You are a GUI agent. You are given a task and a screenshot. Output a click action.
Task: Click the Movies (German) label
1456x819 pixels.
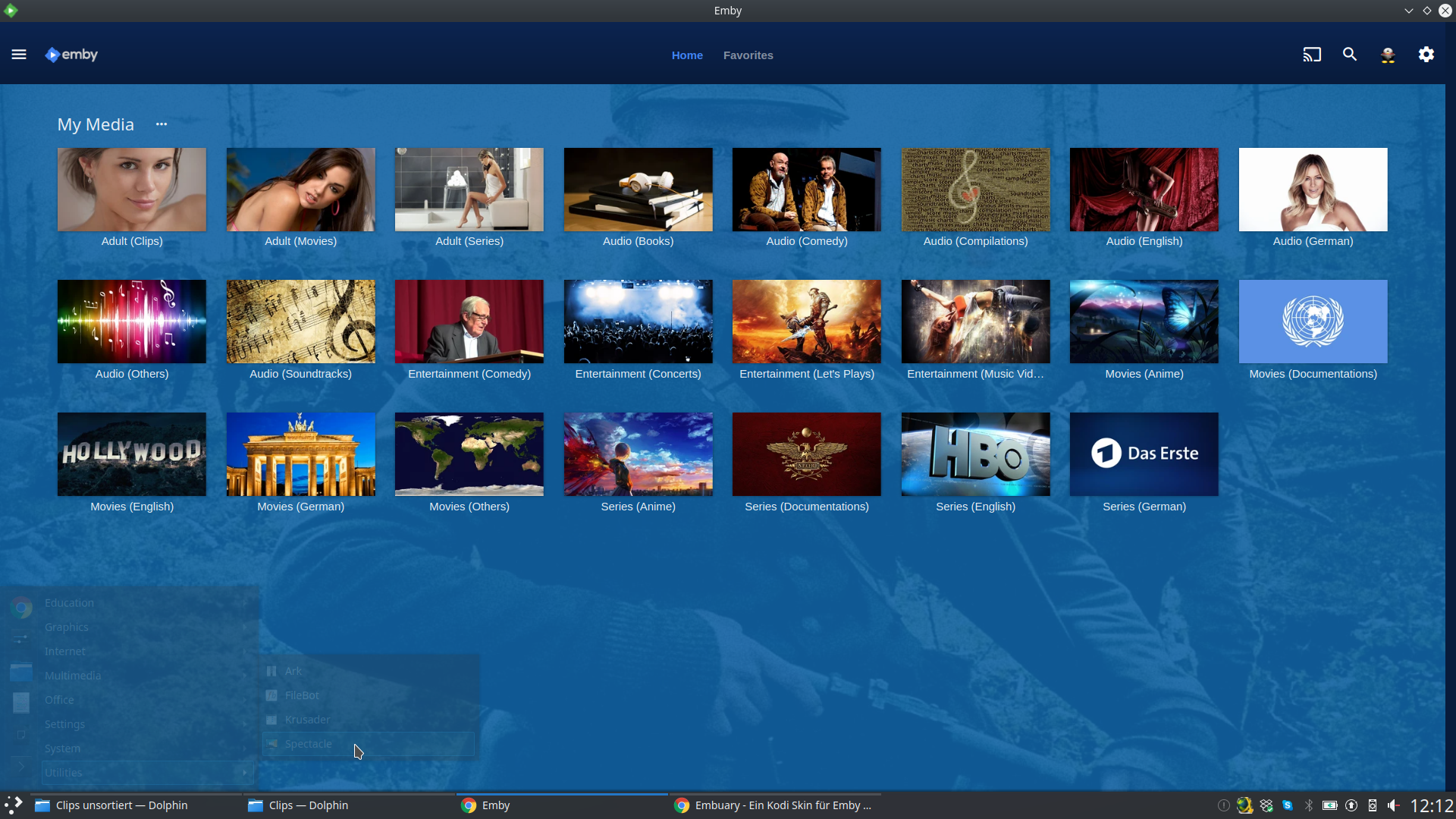pos(300,507)
